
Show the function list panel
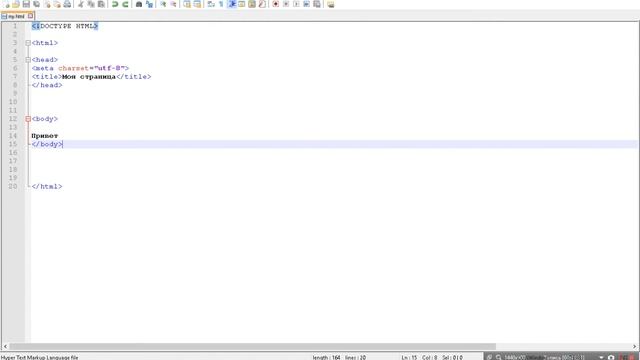pyautogui.click(x=262, y=4)
